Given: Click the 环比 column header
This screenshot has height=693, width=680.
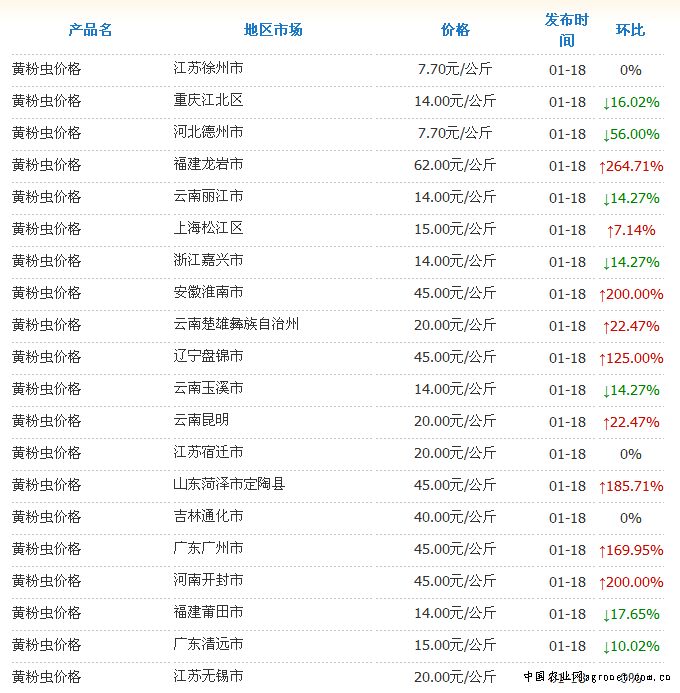Looking at the screenshot, I should pyautogui.click(x=630, y=29).
